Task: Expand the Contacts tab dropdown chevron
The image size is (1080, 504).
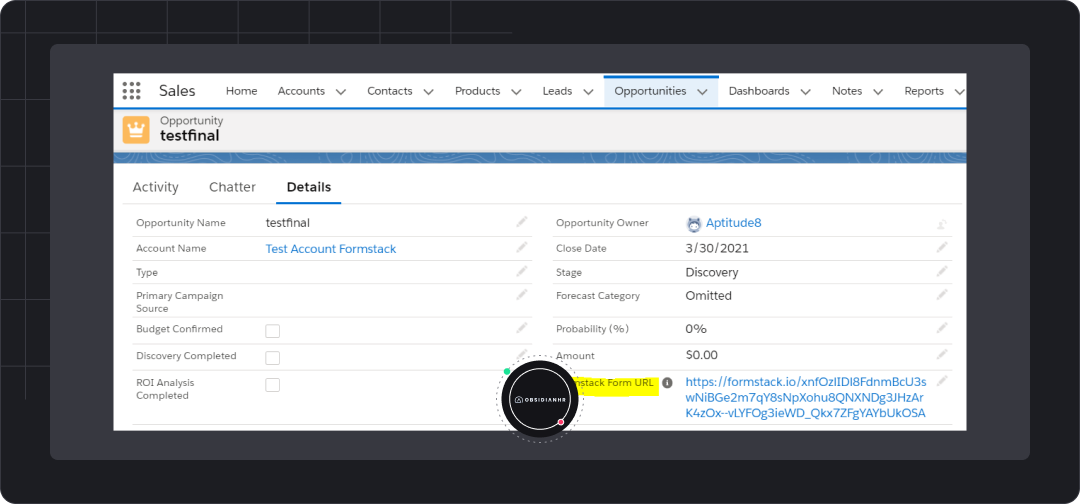Action: tap(428, 92)
